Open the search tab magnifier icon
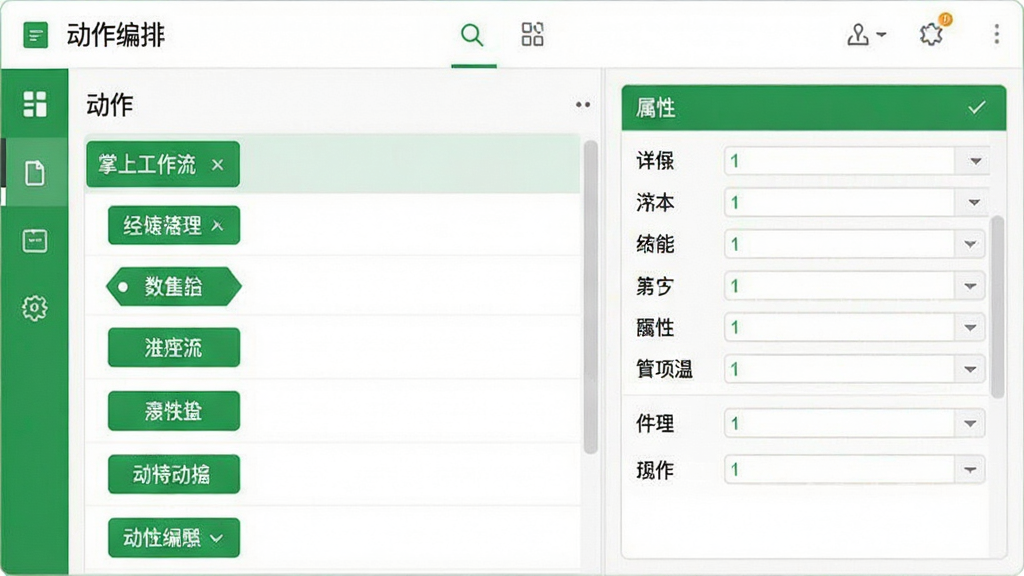 pyautogui.click(x=472, y=34)
